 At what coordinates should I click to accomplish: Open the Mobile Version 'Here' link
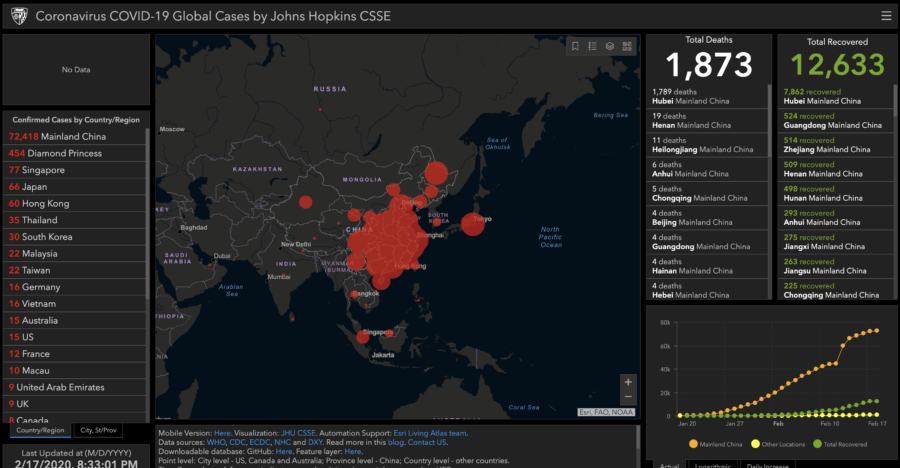pyautogui.click(x=222, y=433)
